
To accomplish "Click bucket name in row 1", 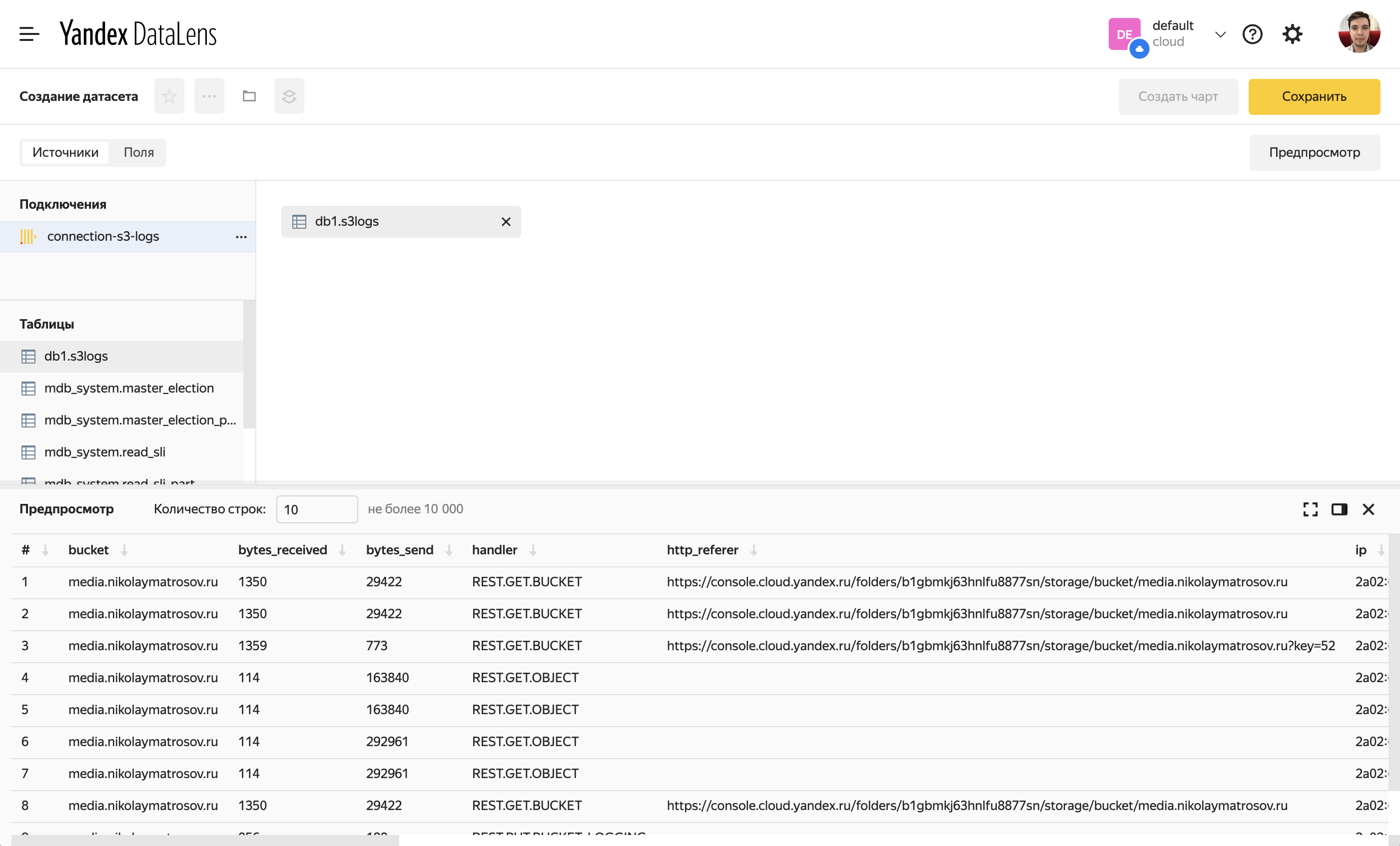I will pyautogui.click(x=143, y=581).
